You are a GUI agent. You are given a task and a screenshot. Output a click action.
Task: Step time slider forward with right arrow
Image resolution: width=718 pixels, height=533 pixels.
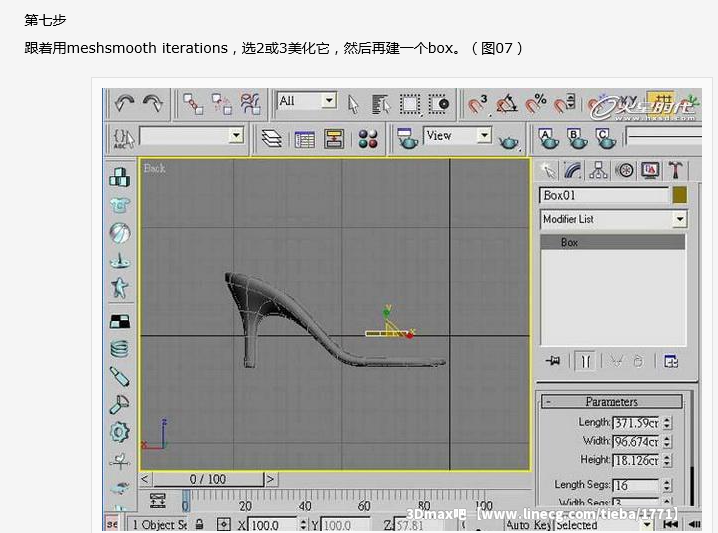click(x=271, y=479)
